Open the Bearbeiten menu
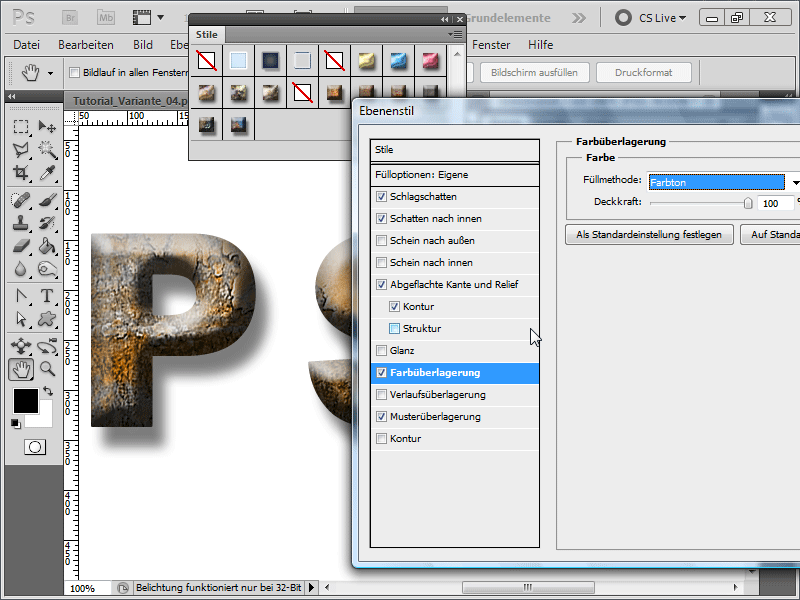The image size is (800, 600). click(x=86, y=45)
